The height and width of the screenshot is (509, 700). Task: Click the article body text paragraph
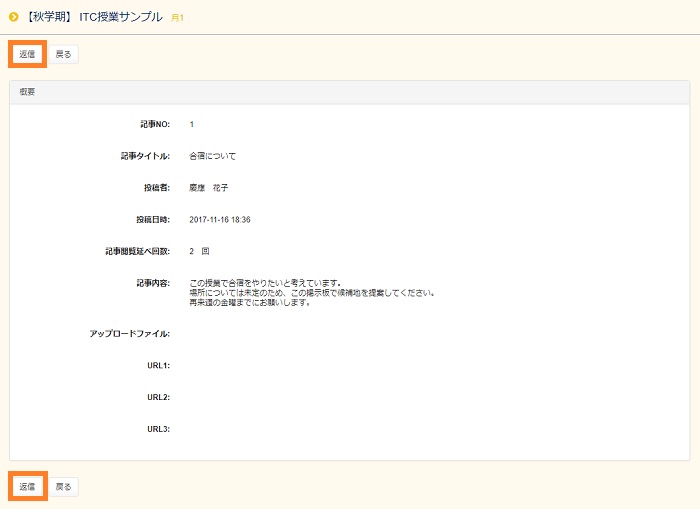(x=311, y=292)
